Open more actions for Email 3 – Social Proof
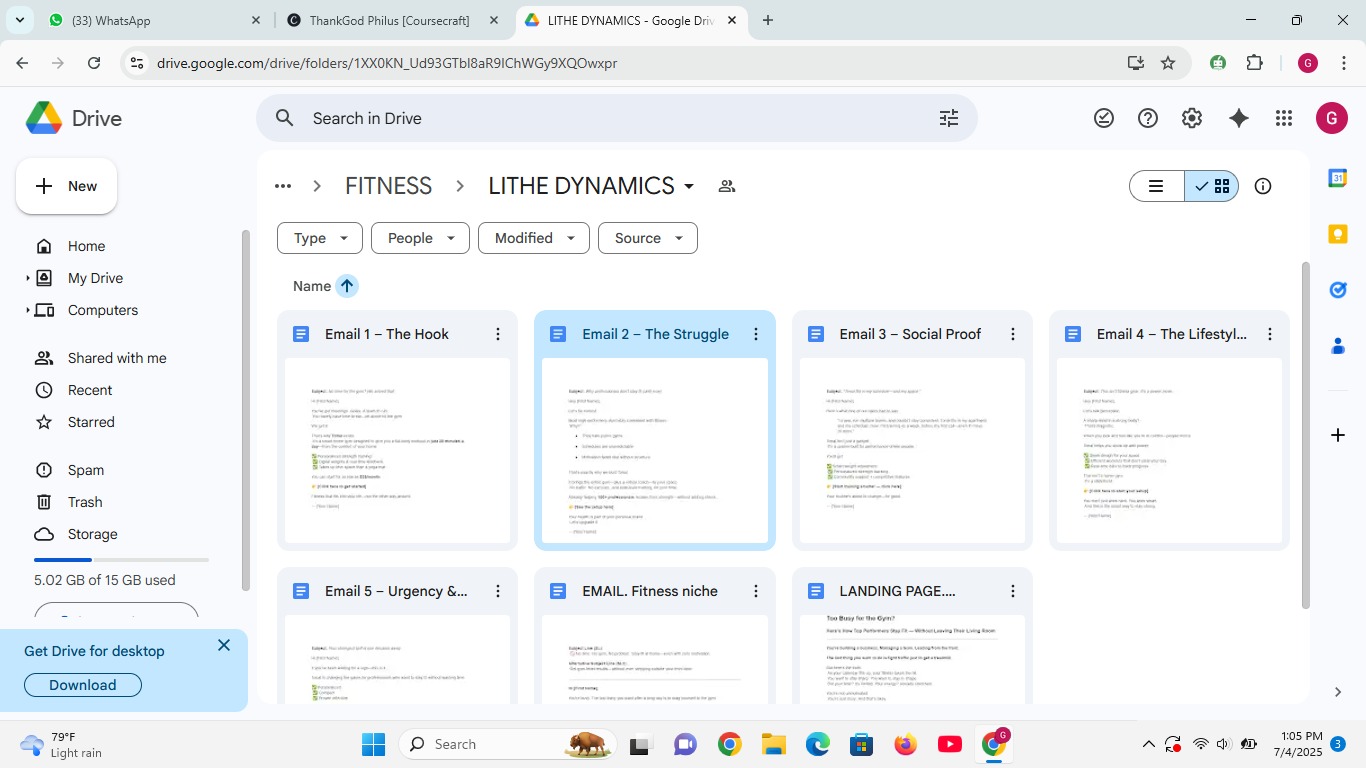 coord(1013,334)
